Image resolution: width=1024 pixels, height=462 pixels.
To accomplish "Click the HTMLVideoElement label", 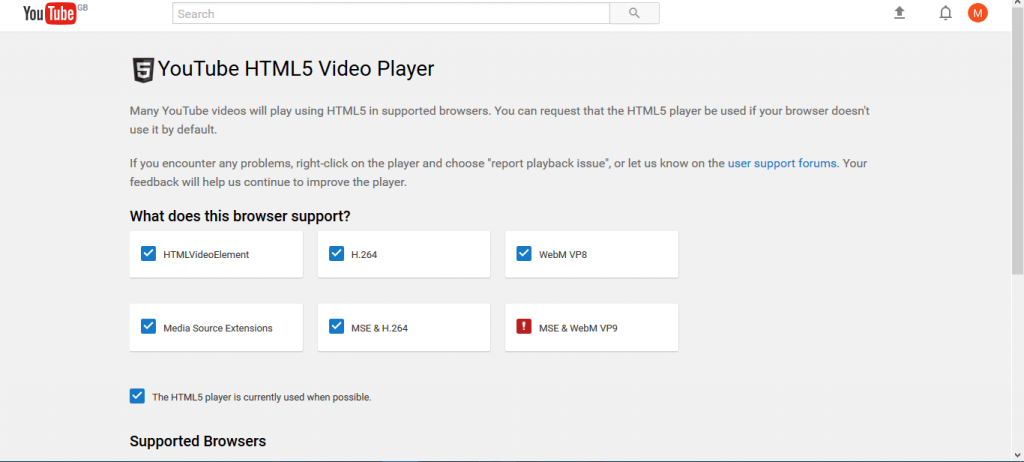I will point(206,255).
